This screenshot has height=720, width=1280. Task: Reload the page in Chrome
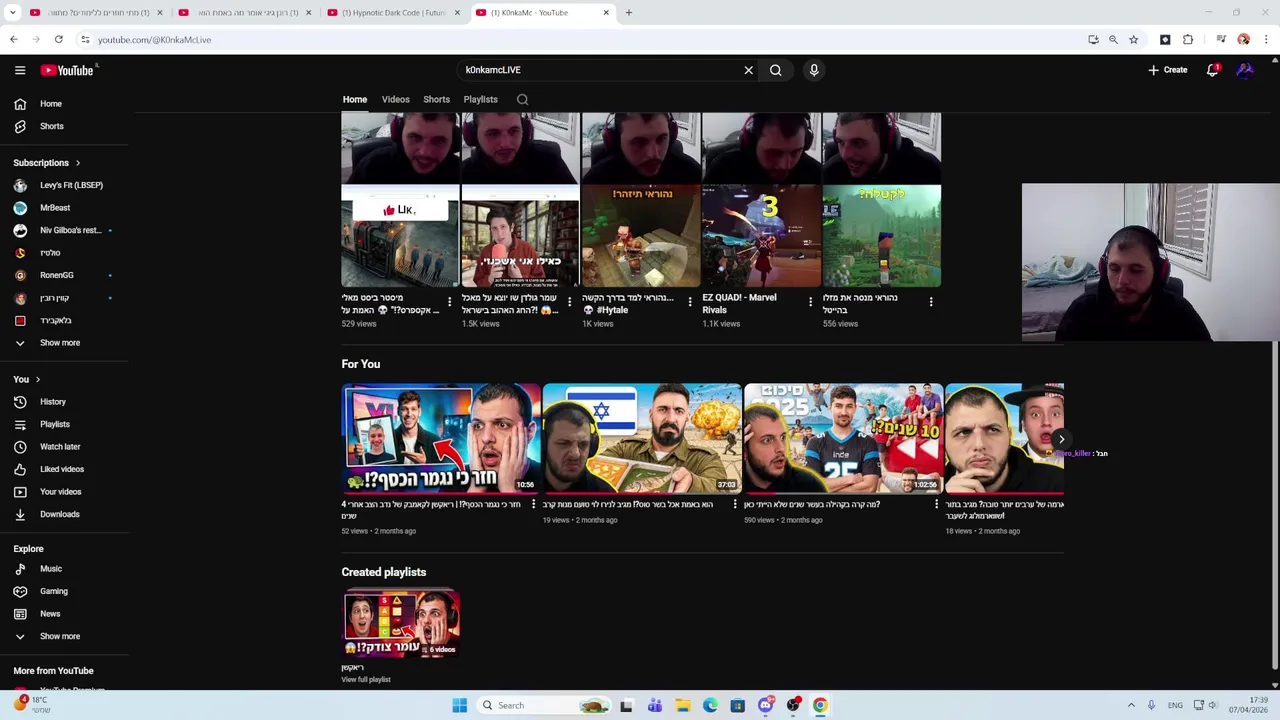click(59, 40)
